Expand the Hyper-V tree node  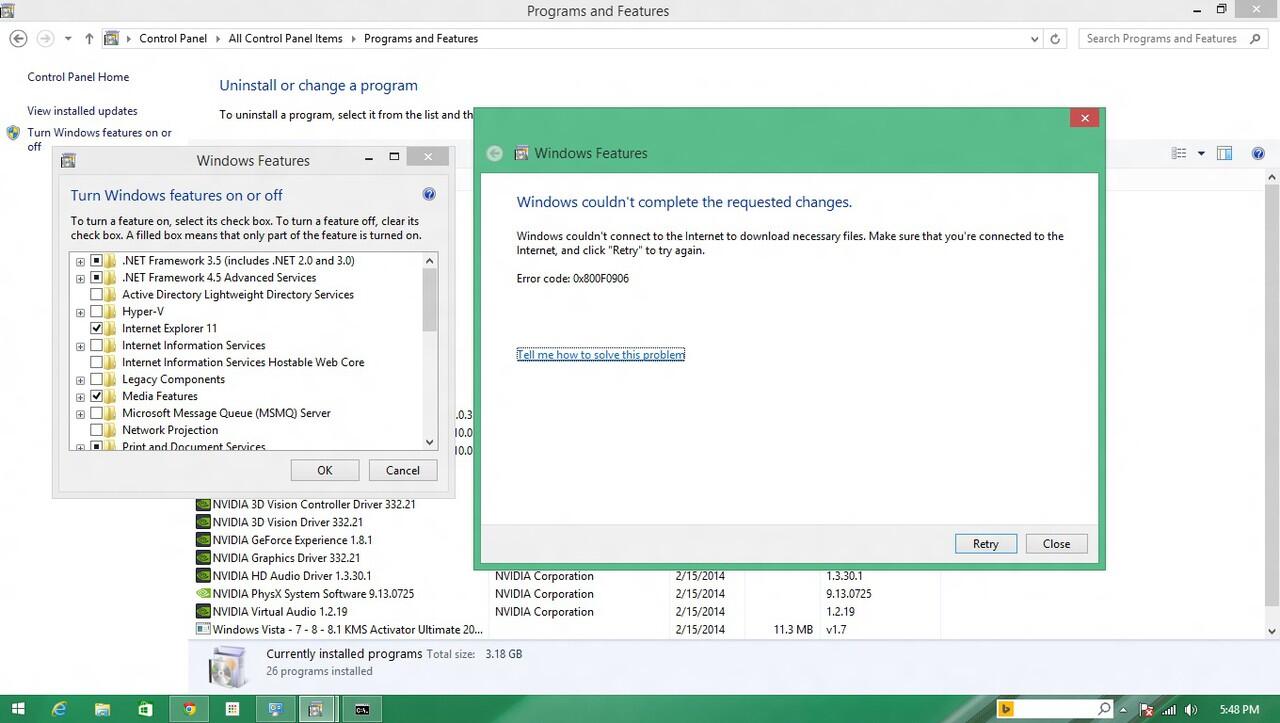point(80,313)
